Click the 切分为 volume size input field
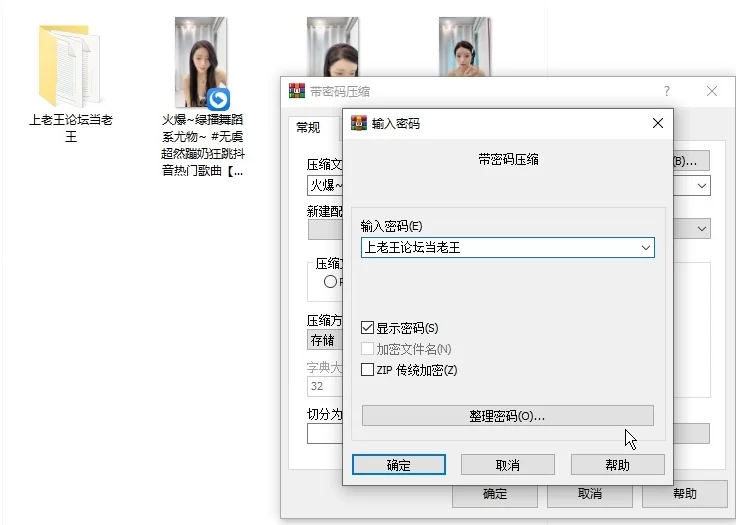Viewport: 736px width, 525px height. pos(325,433)
